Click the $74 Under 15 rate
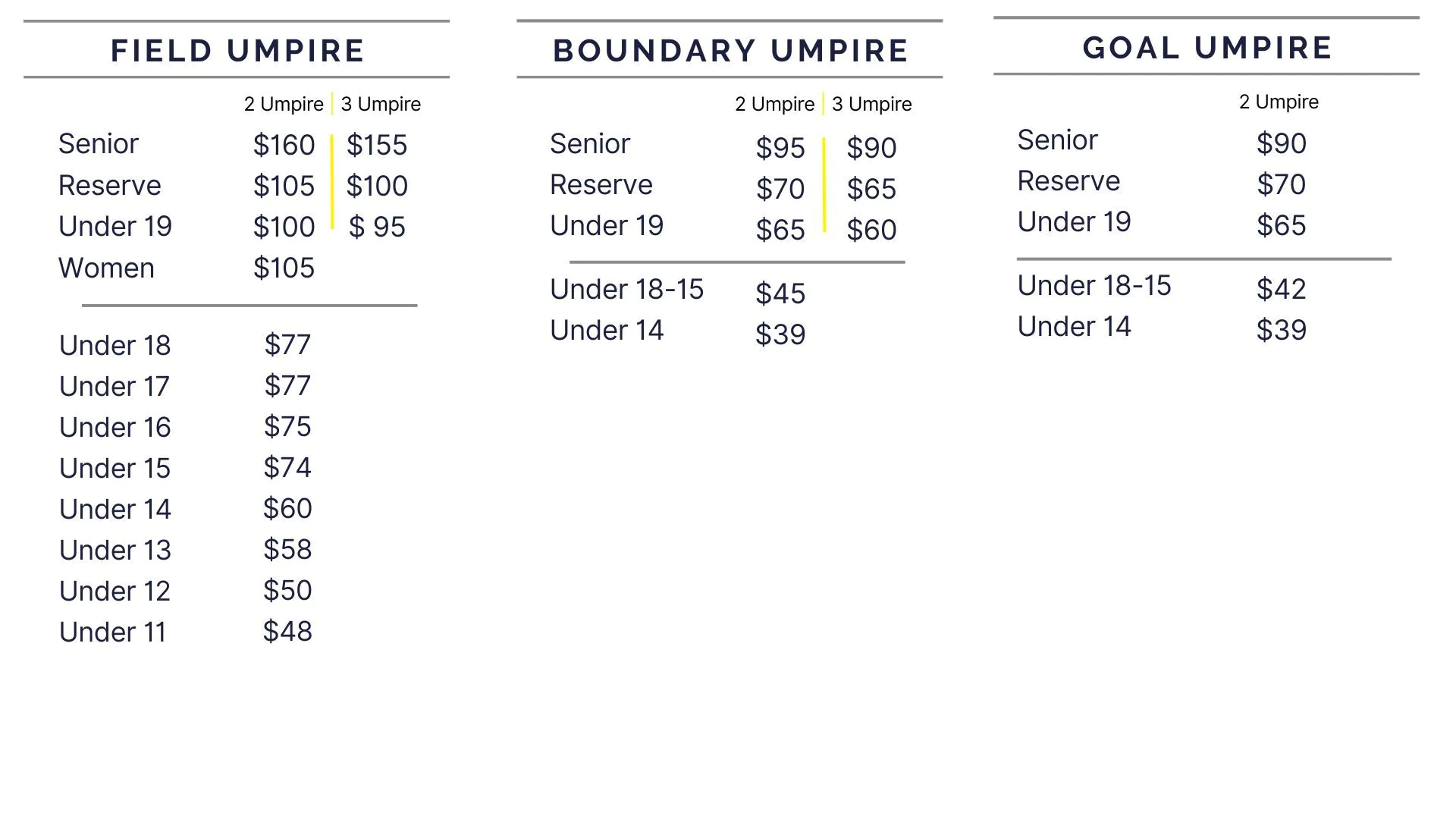Viewport: 1456px width, 819px height. pos(287,467)
